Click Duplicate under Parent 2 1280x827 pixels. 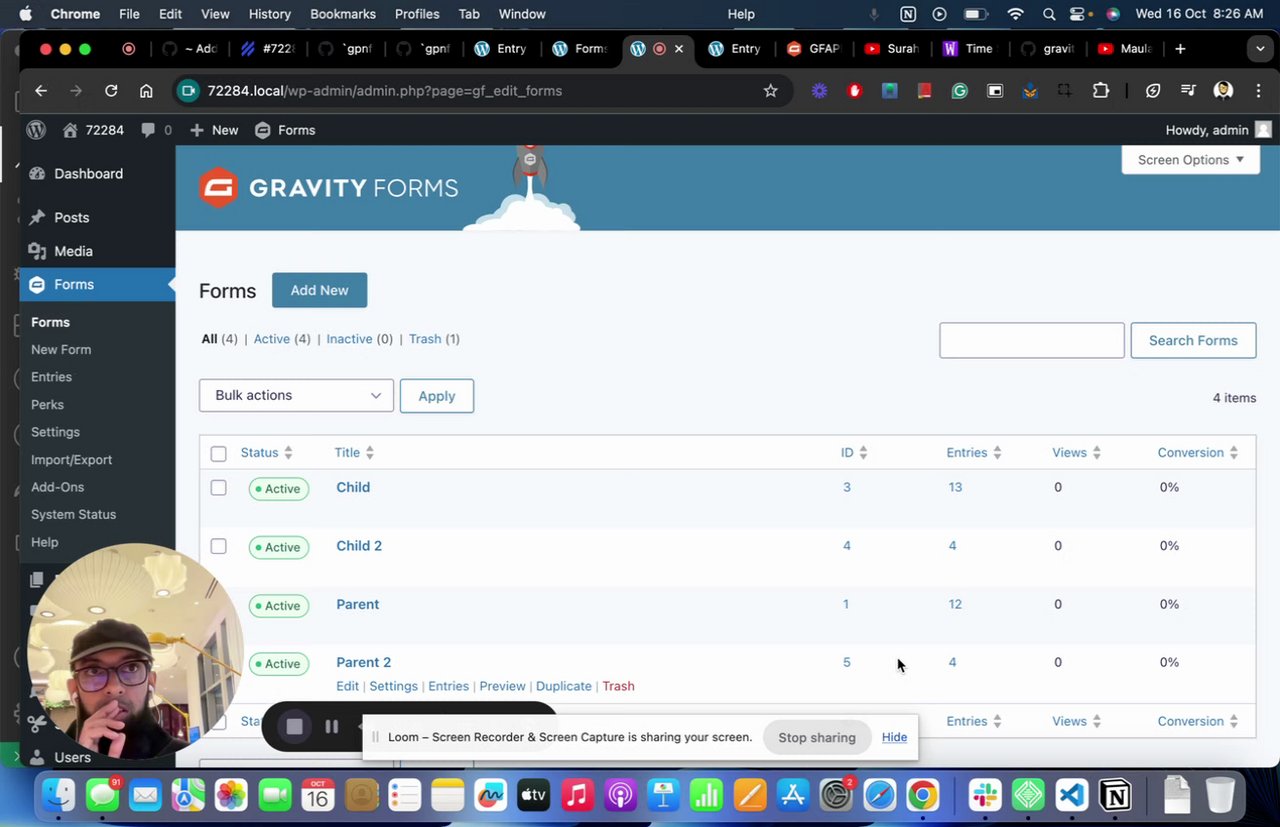[x=563, y=686]
